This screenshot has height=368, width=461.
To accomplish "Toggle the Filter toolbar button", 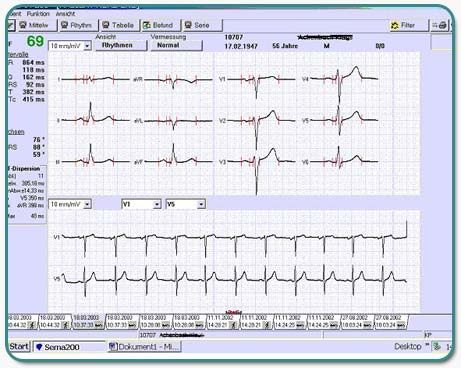I will pyautogui.click(x=409, y=25).
